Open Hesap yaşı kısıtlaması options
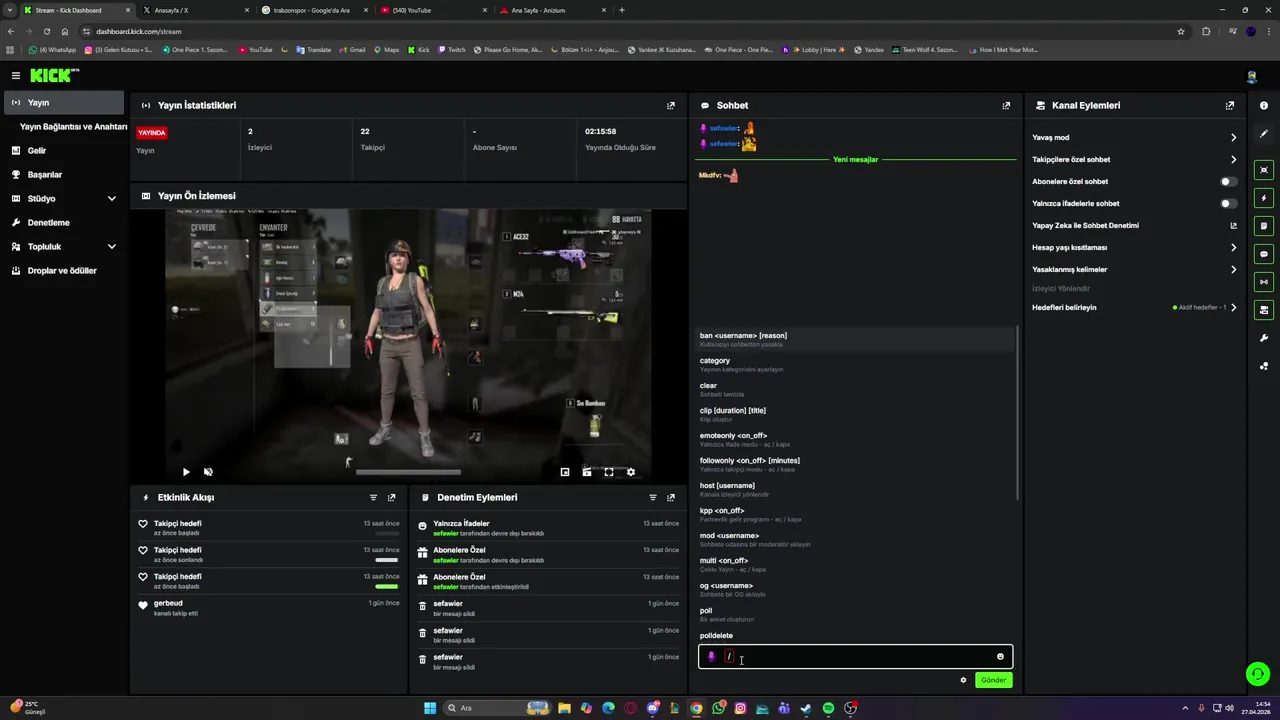The image size is (1280, 720). point(1134,248)
